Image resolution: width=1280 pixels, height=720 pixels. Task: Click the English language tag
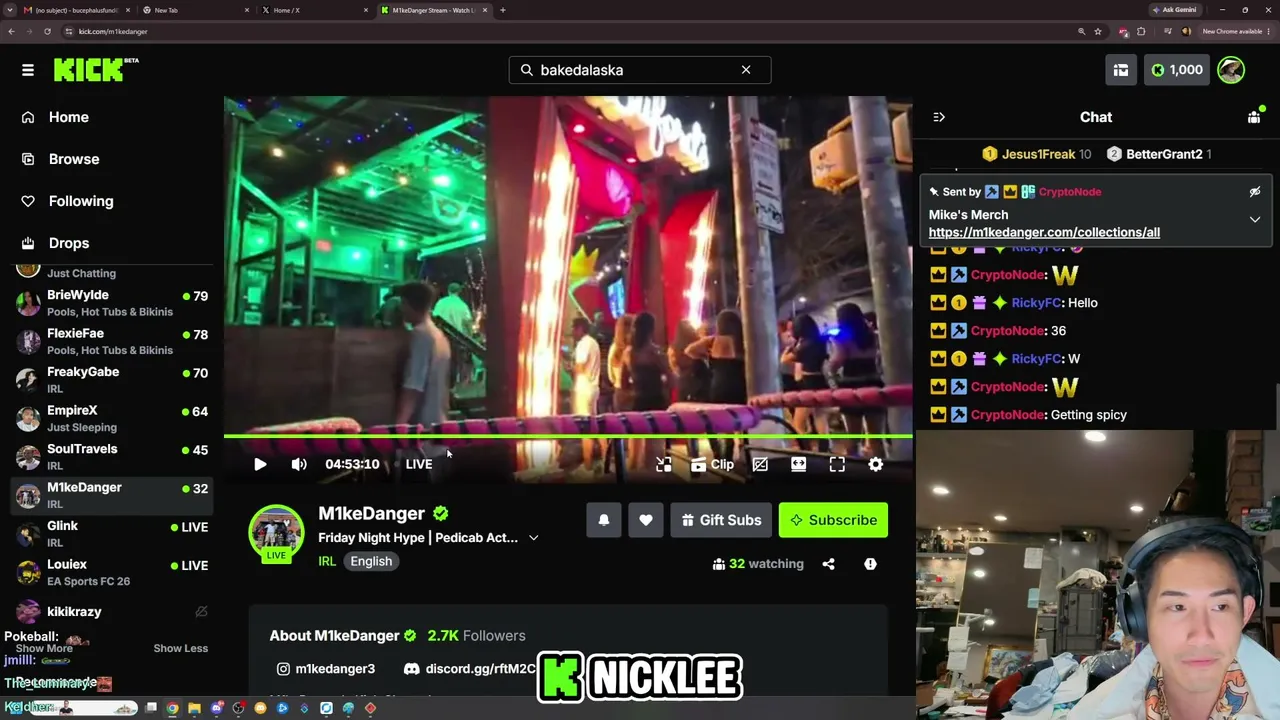(371, 561)
